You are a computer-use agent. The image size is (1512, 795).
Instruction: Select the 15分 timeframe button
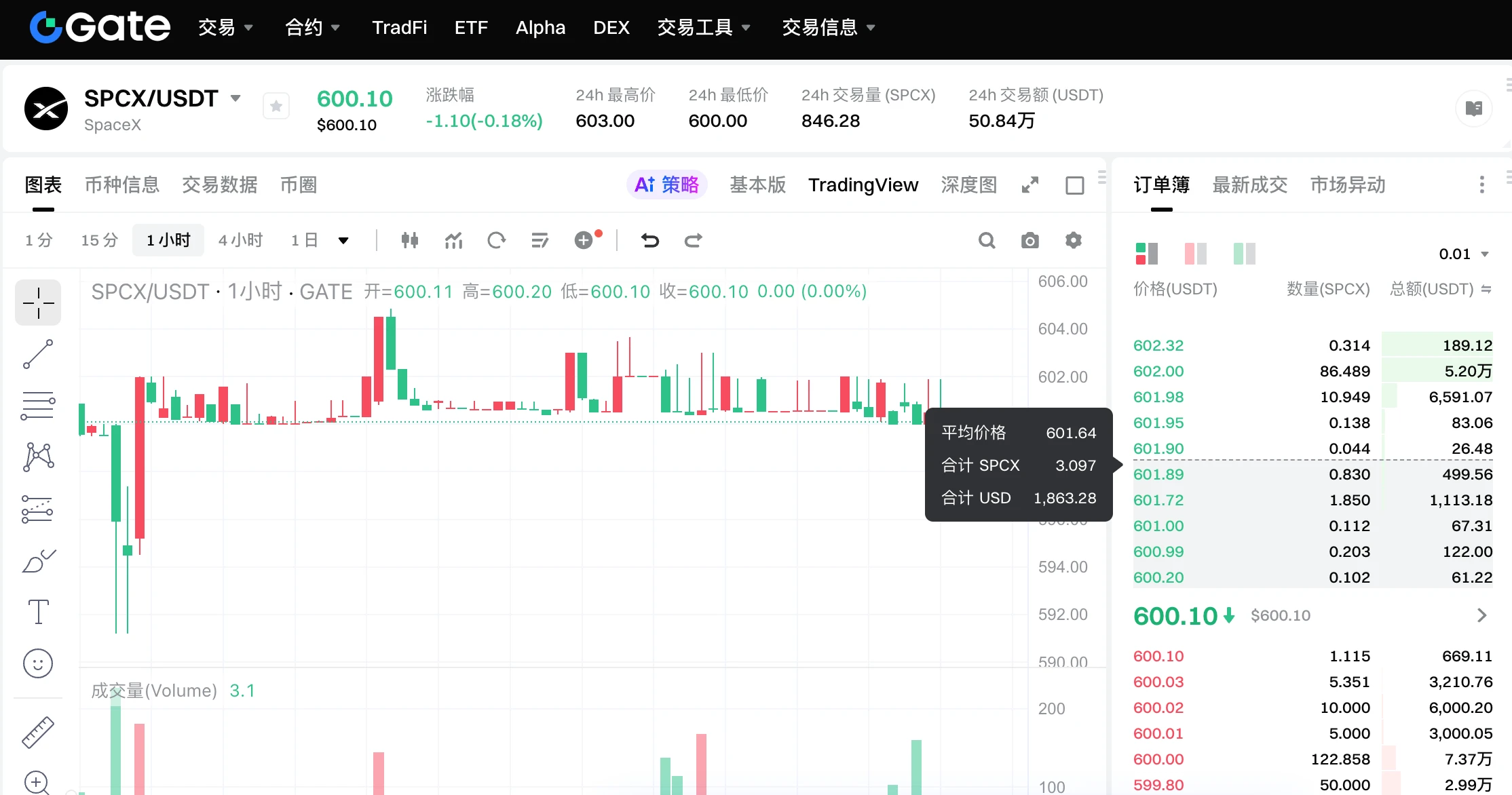click(x=99, y=240)
